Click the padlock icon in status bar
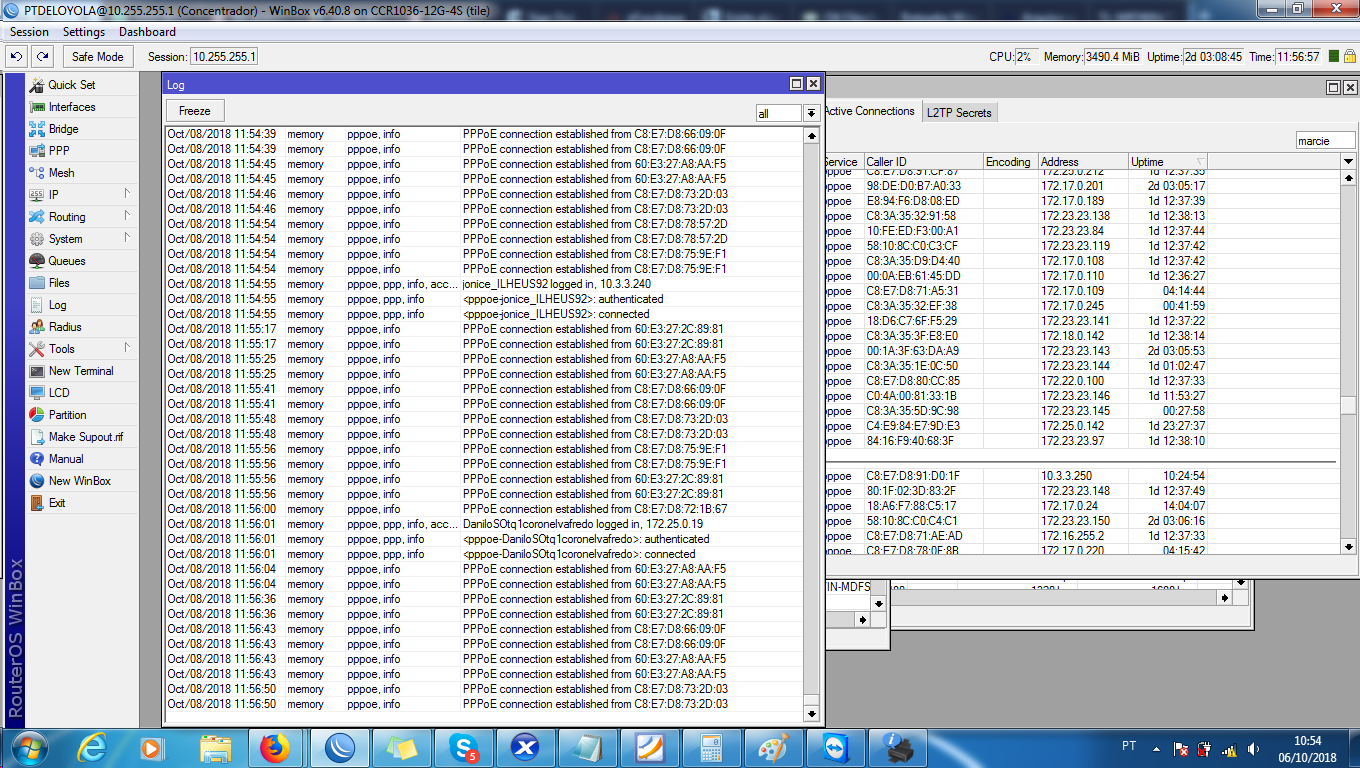This screenshot has height=768, width=1360. pyautogui.click(x=1351, y=57)
